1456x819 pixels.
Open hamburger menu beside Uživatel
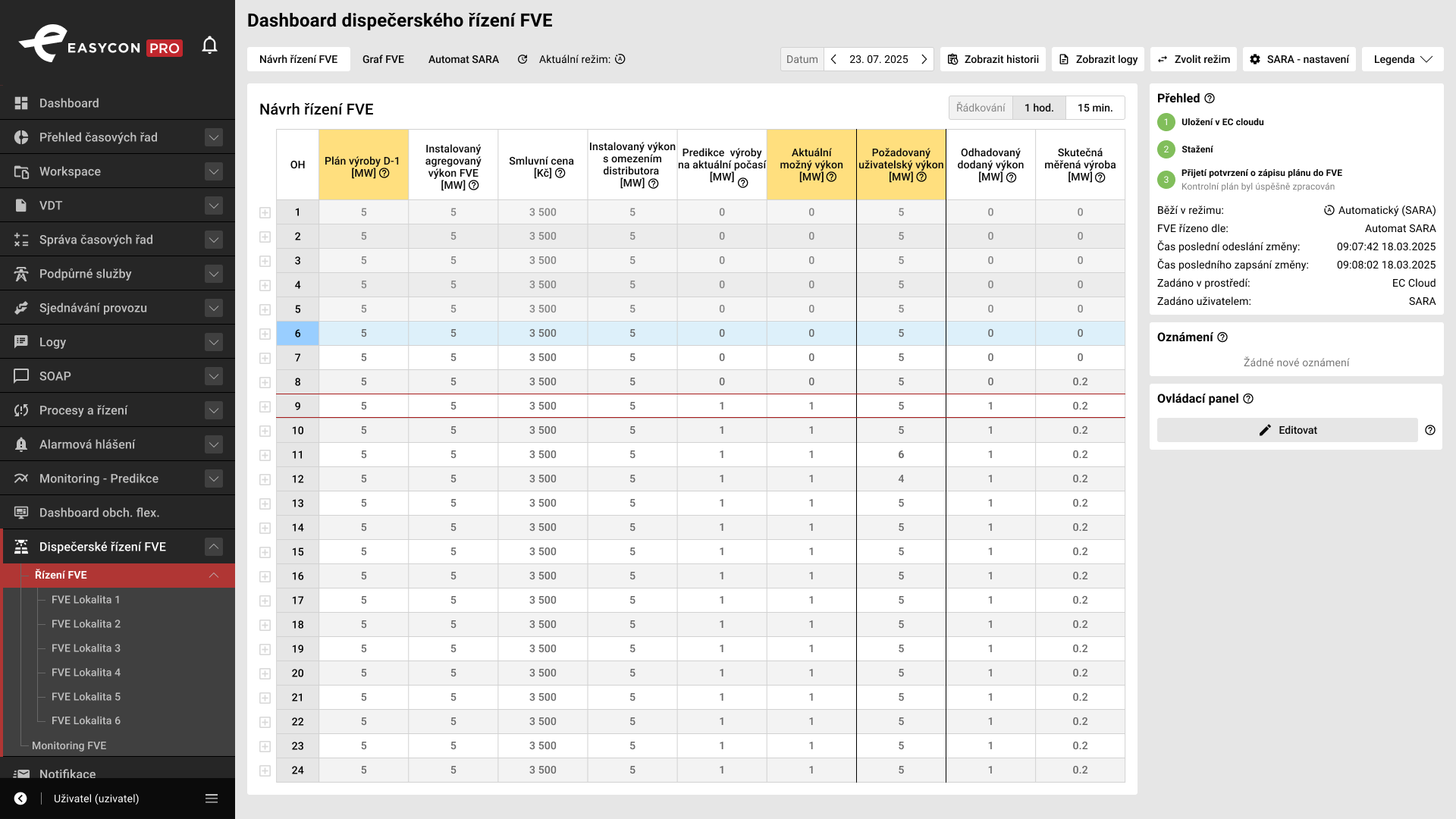coord(212,799)
